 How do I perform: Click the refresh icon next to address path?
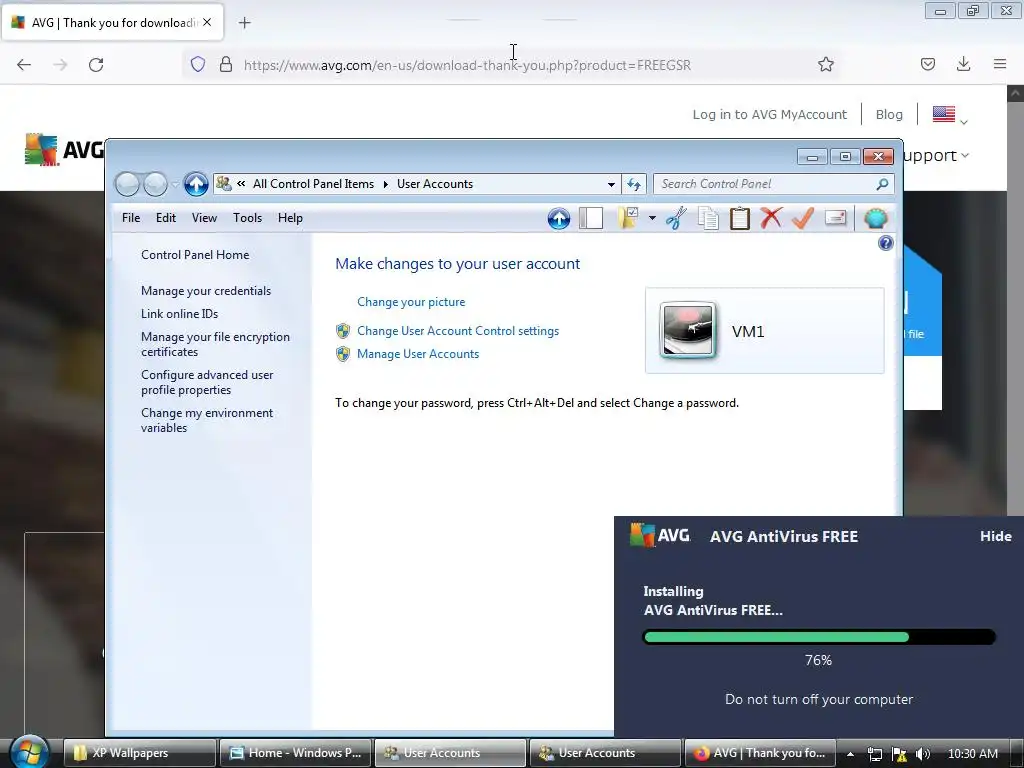pos(633,184)
